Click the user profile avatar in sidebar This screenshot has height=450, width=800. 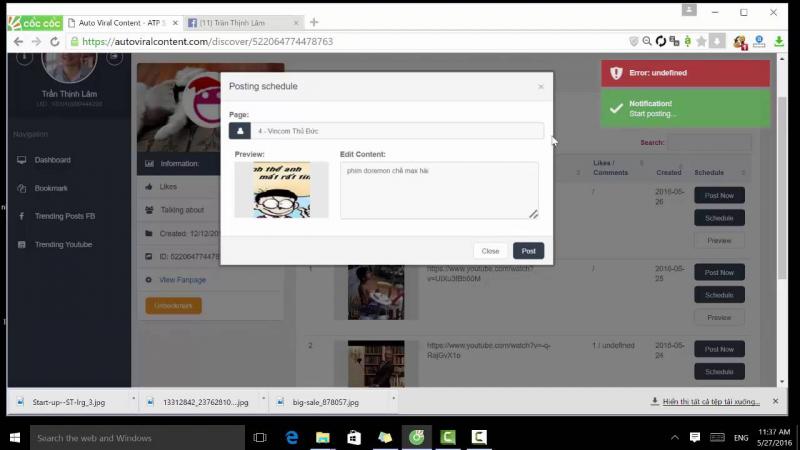[69, 66]
